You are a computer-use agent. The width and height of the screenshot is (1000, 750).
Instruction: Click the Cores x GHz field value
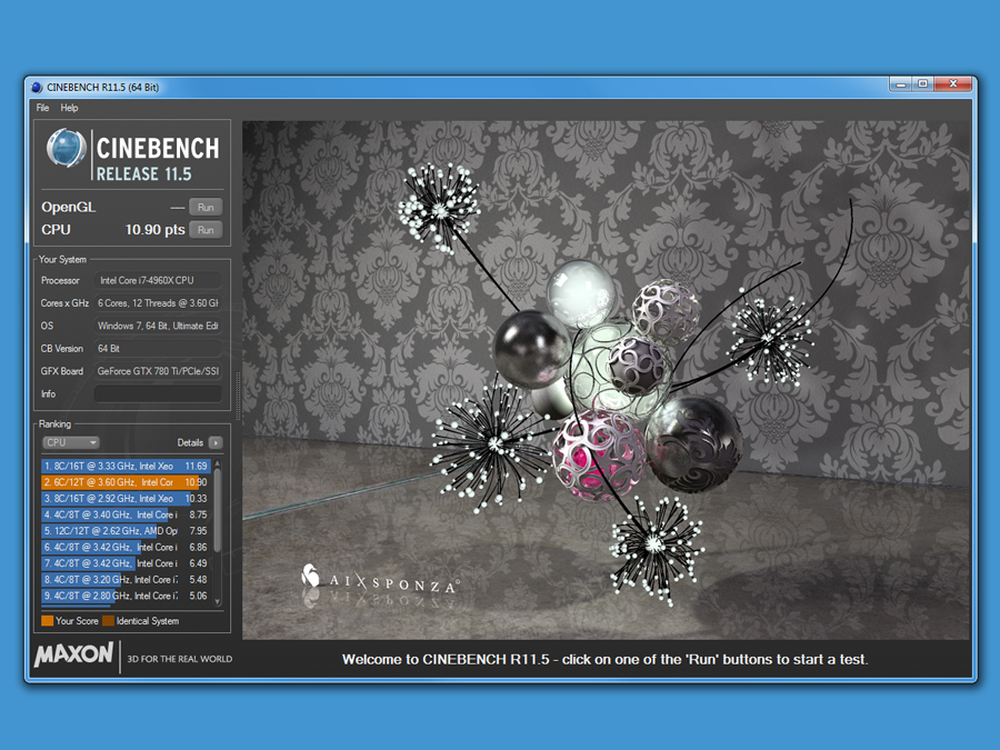tap(158, 303)
